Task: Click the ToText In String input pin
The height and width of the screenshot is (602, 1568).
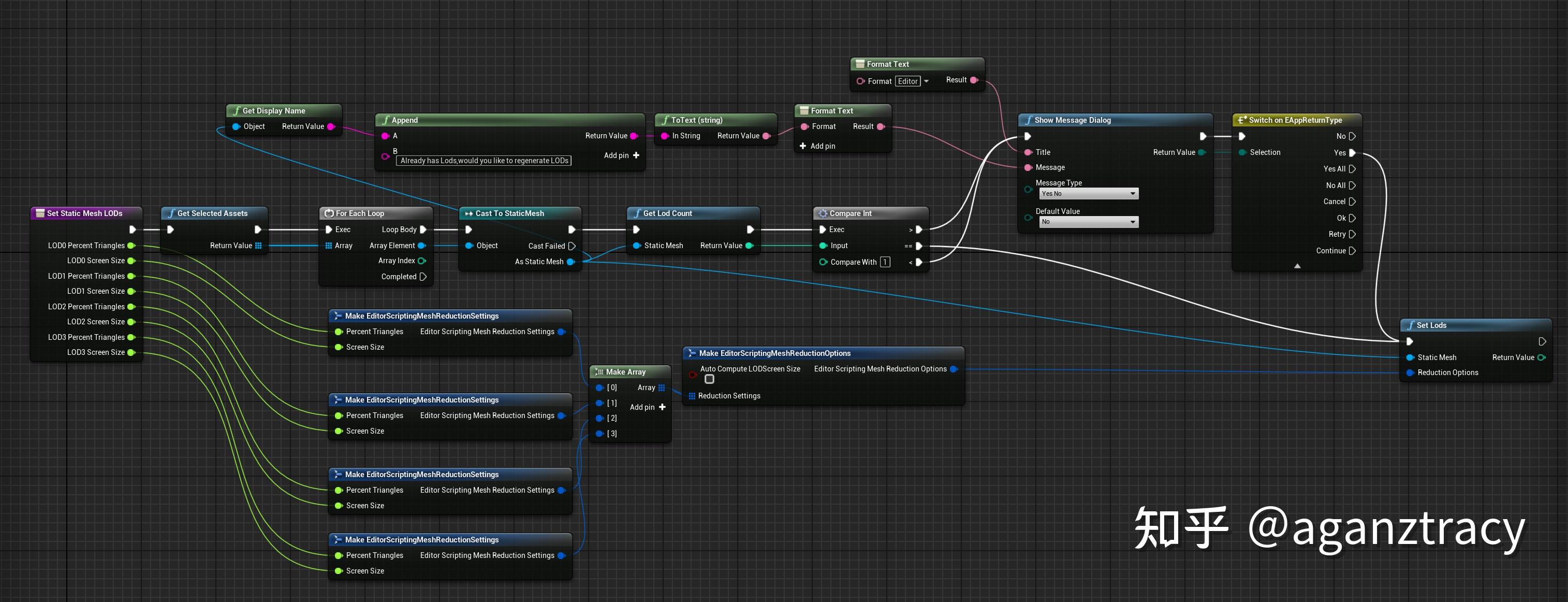Action: click(665, 136)
